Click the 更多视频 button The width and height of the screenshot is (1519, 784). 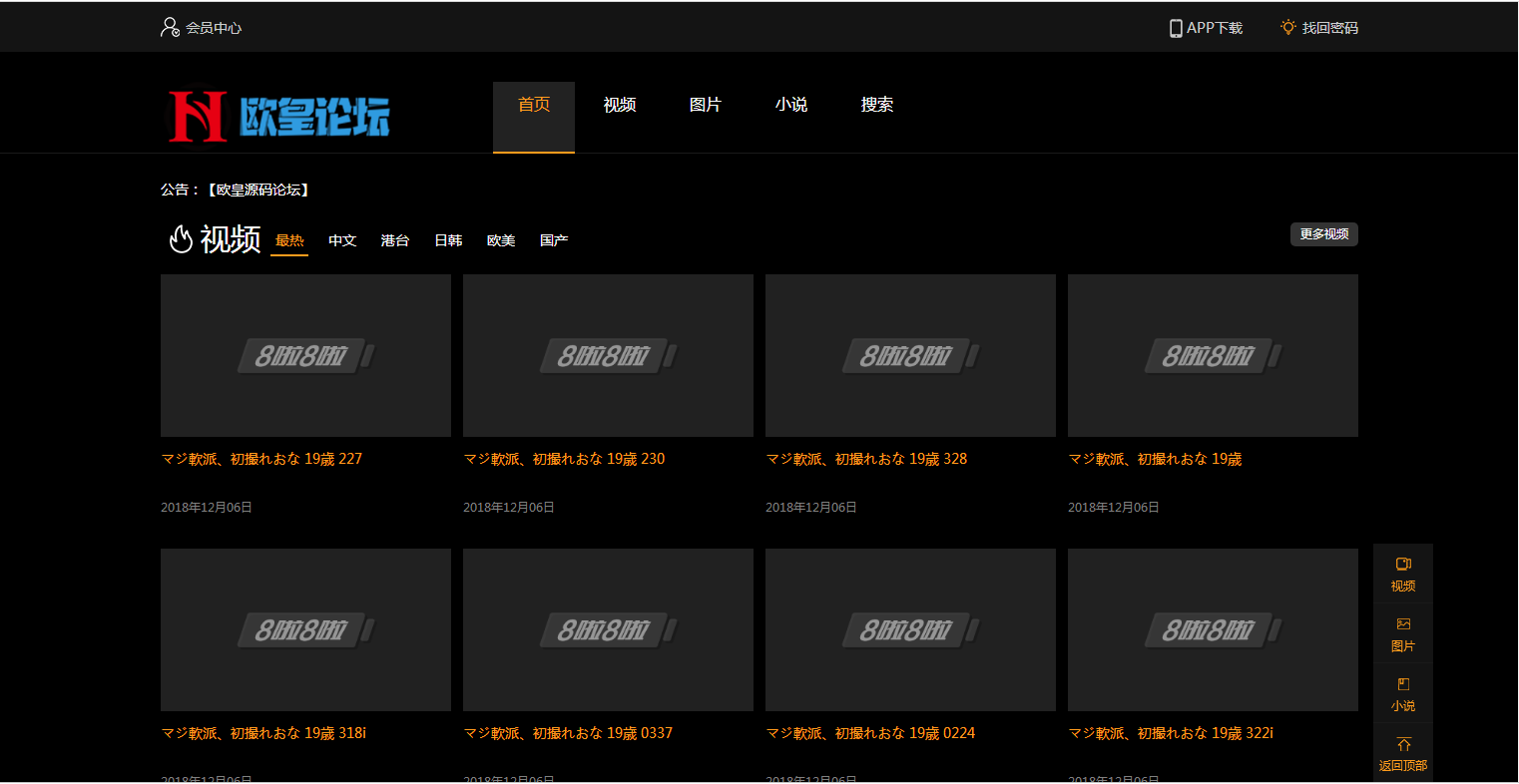1324,233
